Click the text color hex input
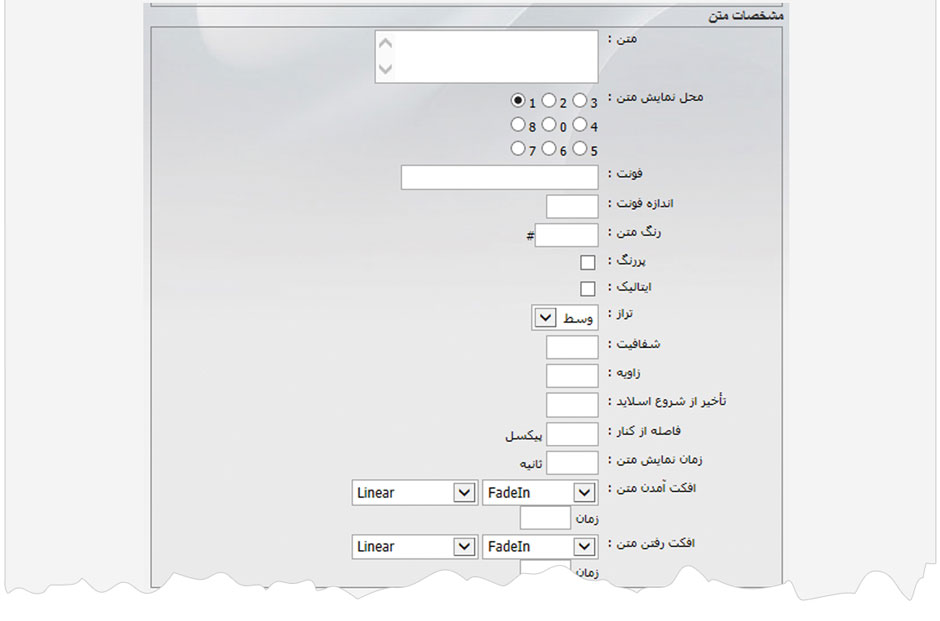This screenshot has width=940, height=621. [567, 235]
